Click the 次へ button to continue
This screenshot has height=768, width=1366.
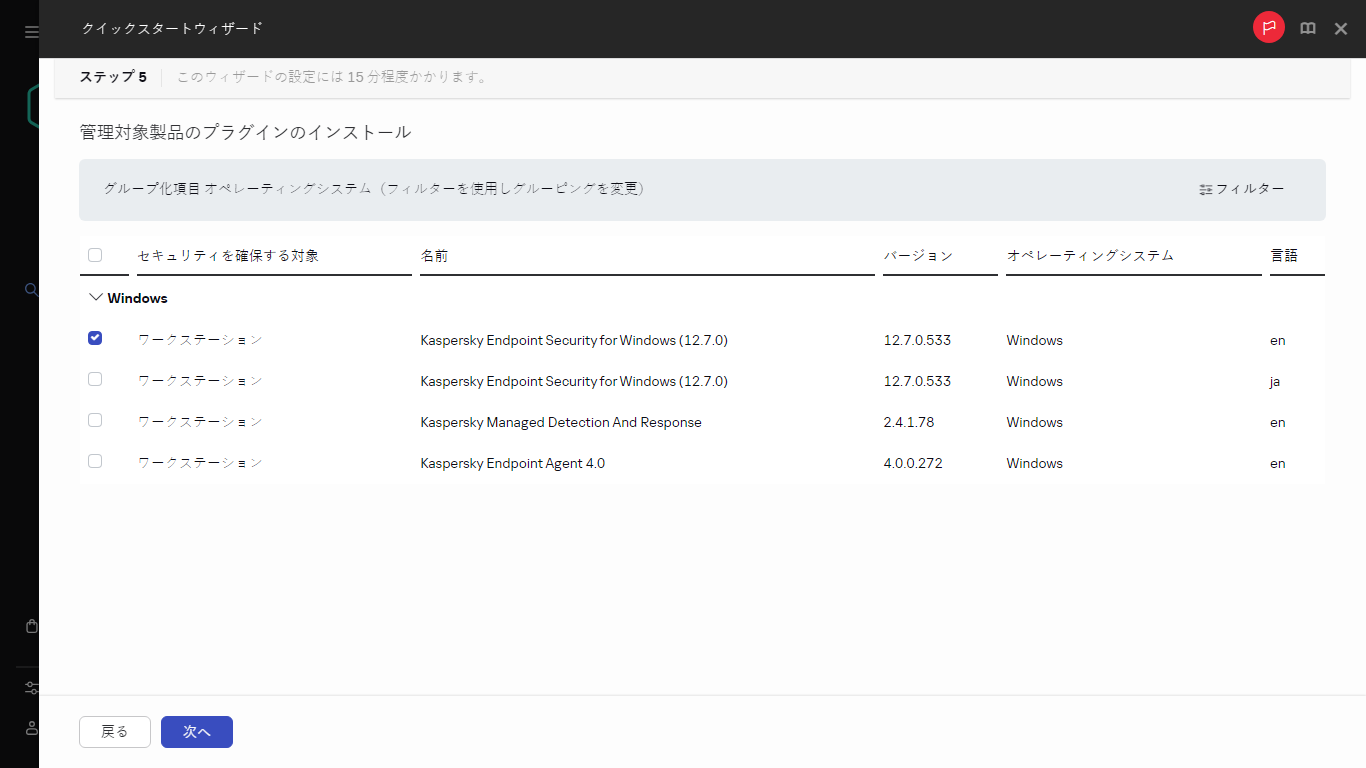pyautogui.click(x=196, y=732)
